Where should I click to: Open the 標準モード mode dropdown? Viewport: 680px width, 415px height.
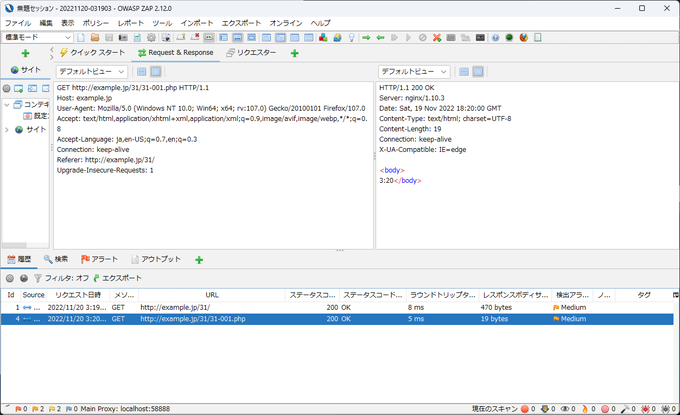pos(37,37)
